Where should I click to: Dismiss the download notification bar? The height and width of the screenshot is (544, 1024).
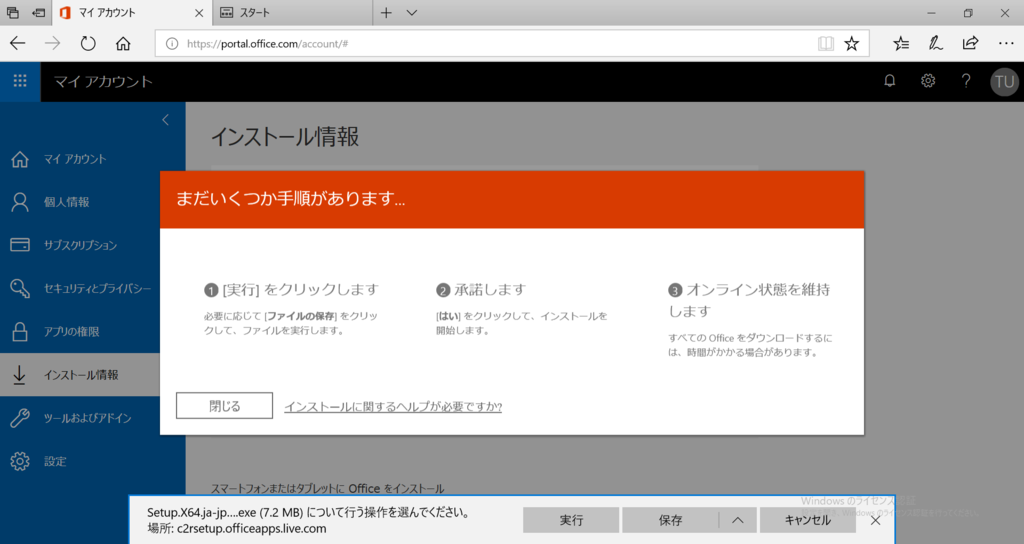pos(875,520)
